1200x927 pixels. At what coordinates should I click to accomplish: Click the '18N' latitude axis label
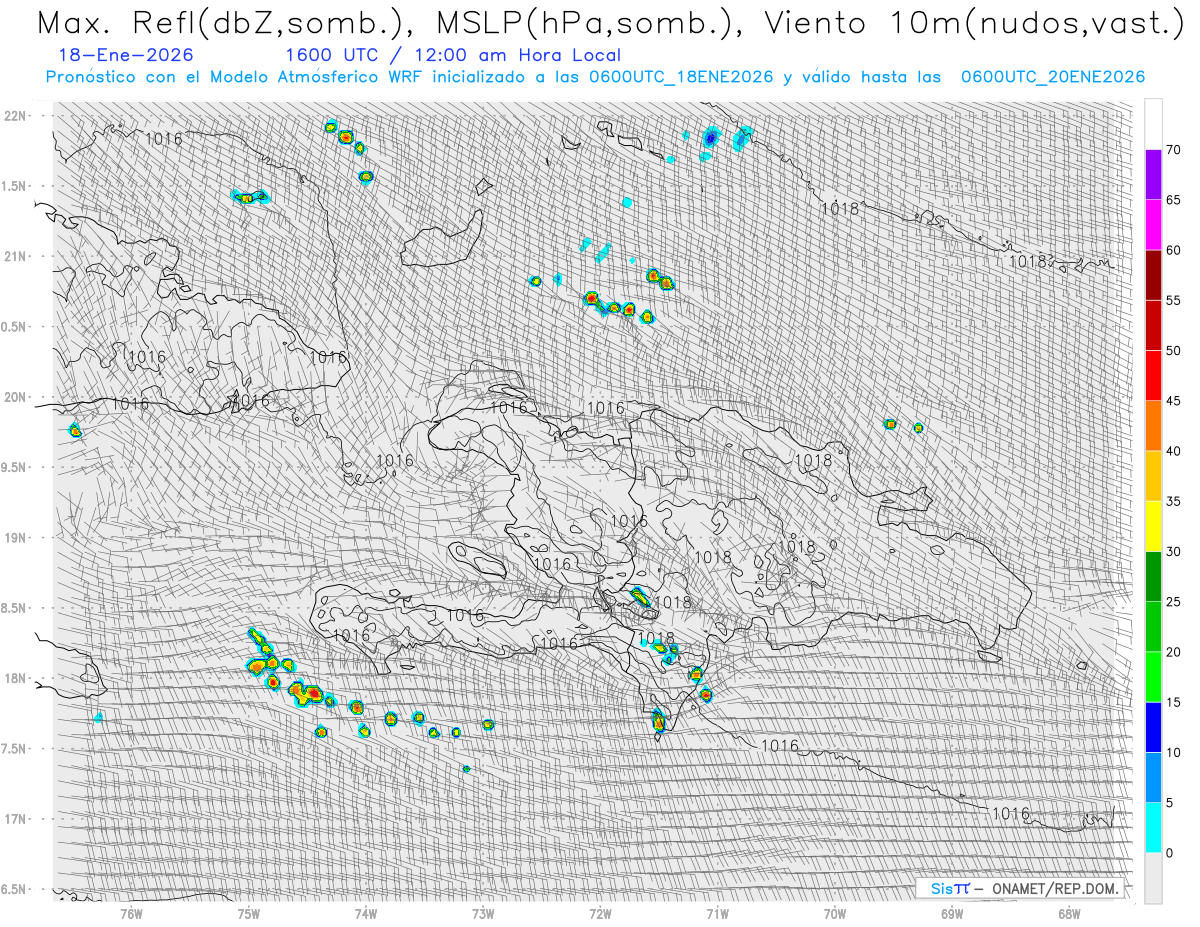click(14, 678)
